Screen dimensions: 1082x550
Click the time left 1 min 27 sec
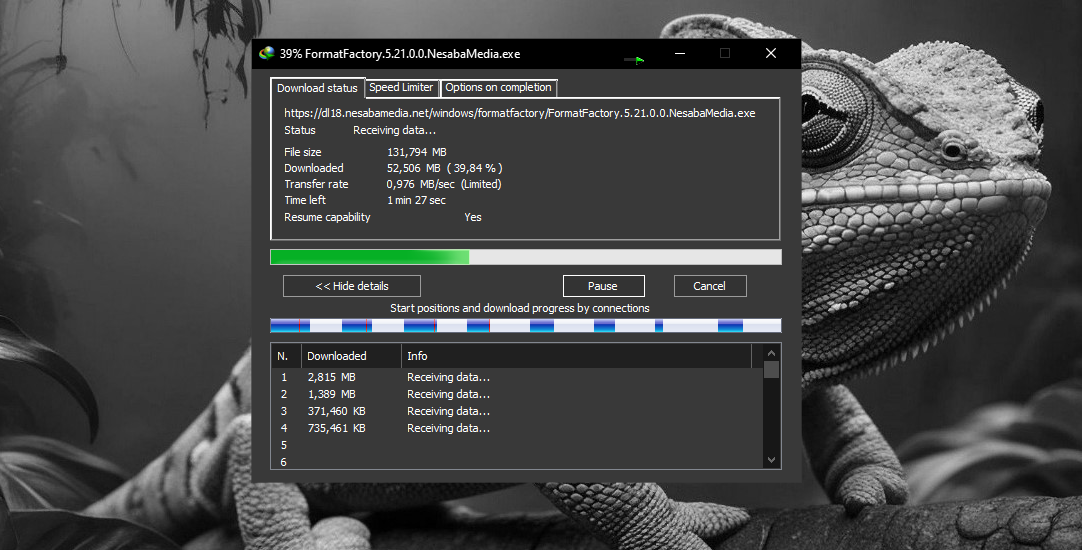click(x=416, y=200)
